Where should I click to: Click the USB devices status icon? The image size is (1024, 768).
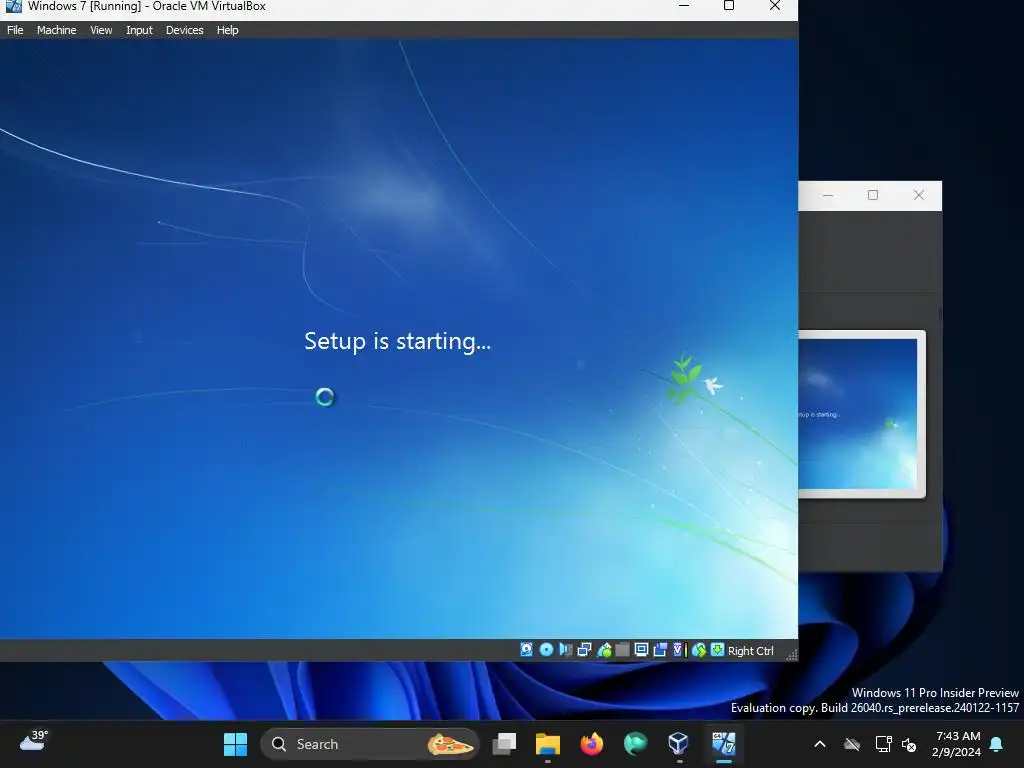[604, 650]
